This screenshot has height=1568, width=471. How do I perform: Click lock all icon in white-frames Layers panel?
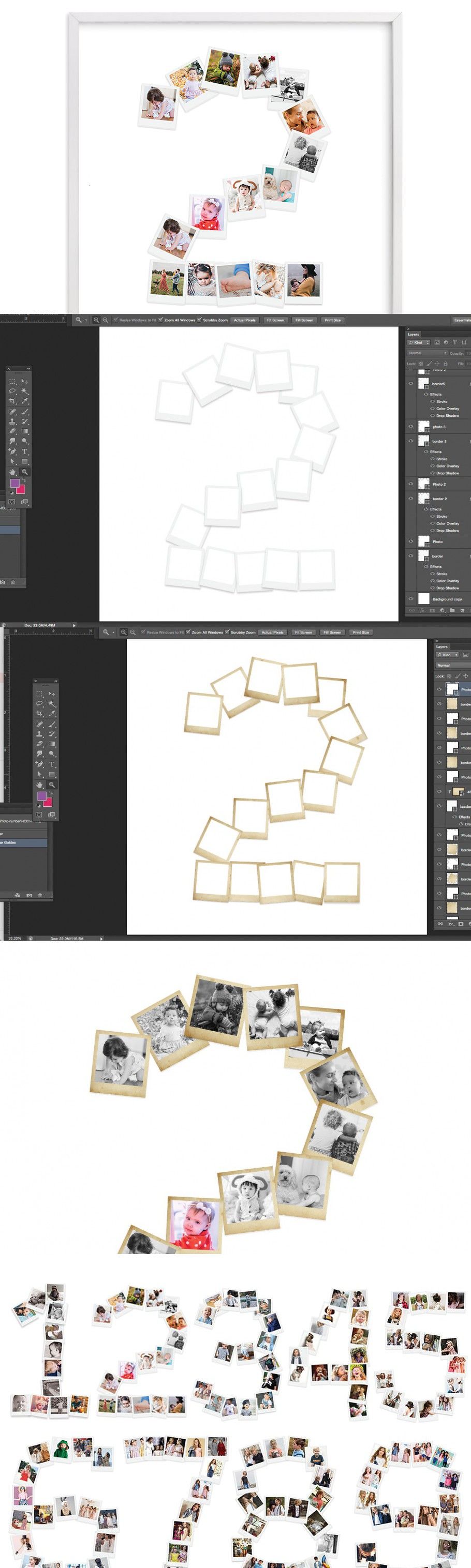pyautogui.click(x=446, y=364)
